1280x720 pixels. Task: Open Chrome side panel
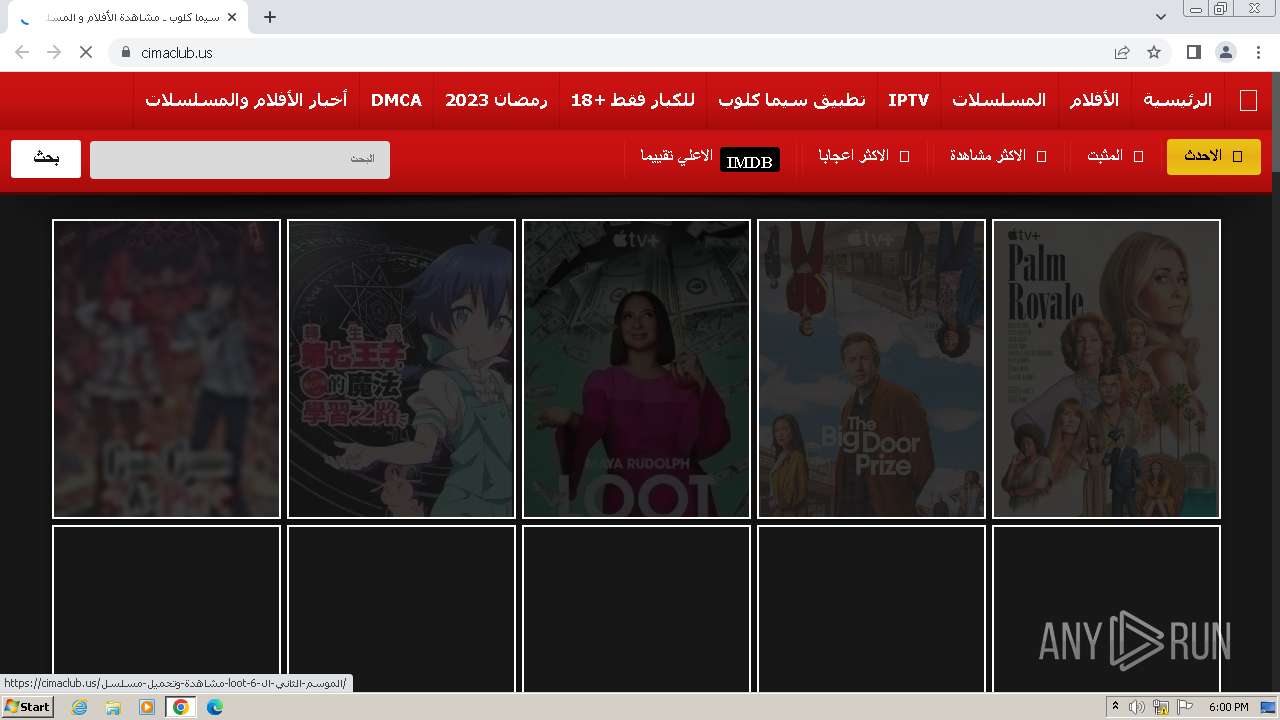[x=1194, y=52]
